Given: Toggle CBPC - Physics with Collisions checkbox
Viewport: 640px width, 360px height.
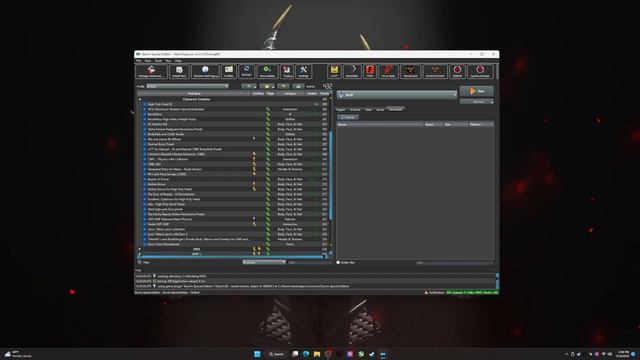Looking at the screenshot, I should tap(144, 159).
